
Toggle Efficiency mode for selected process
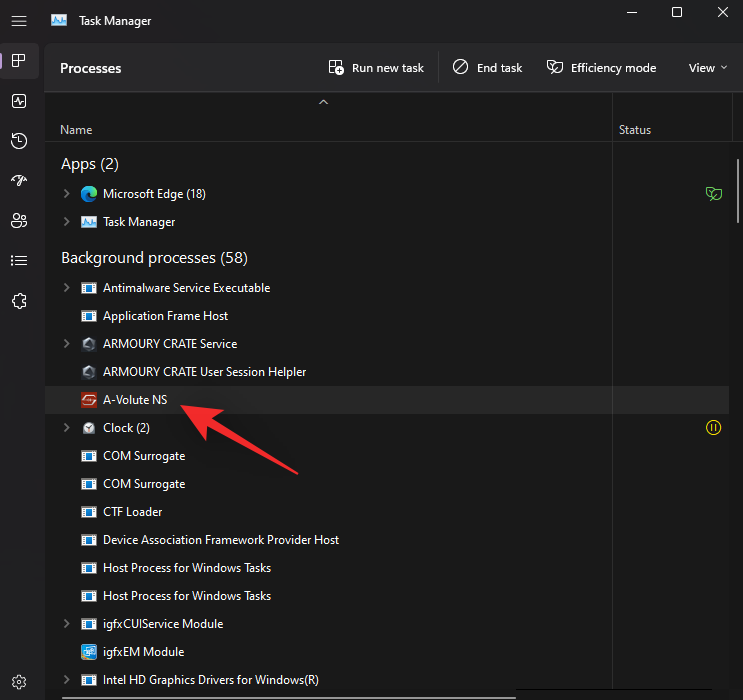[x=601, y=68]
